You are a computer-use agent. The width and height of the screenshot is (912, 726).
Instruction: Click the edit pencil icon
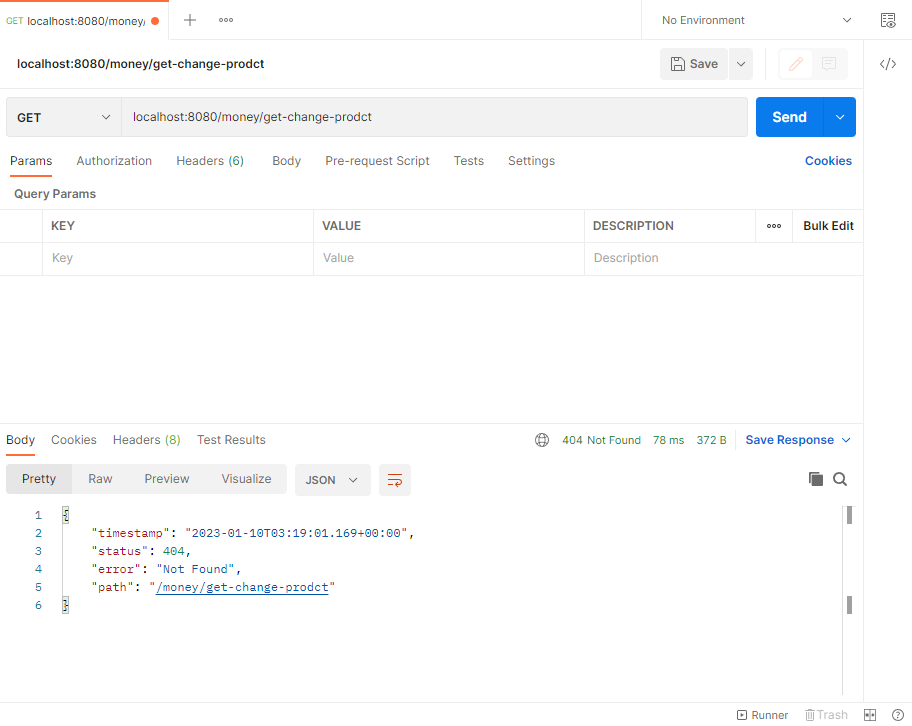796,64
